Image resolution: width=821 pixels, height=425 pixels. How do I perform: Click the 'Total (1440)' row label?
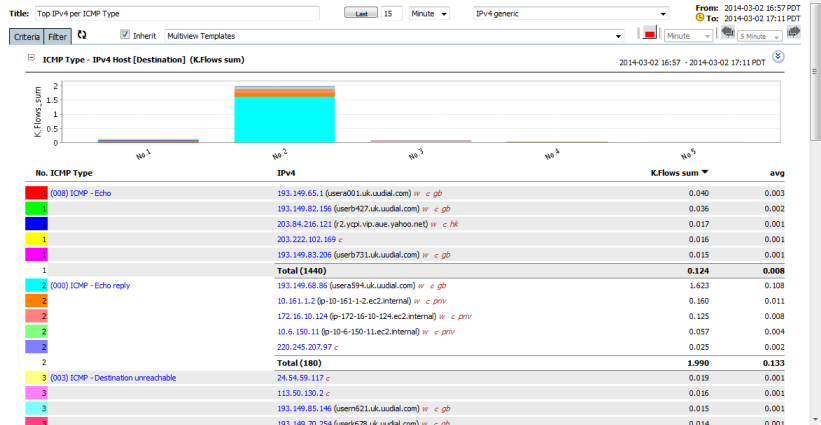[302, 271]
